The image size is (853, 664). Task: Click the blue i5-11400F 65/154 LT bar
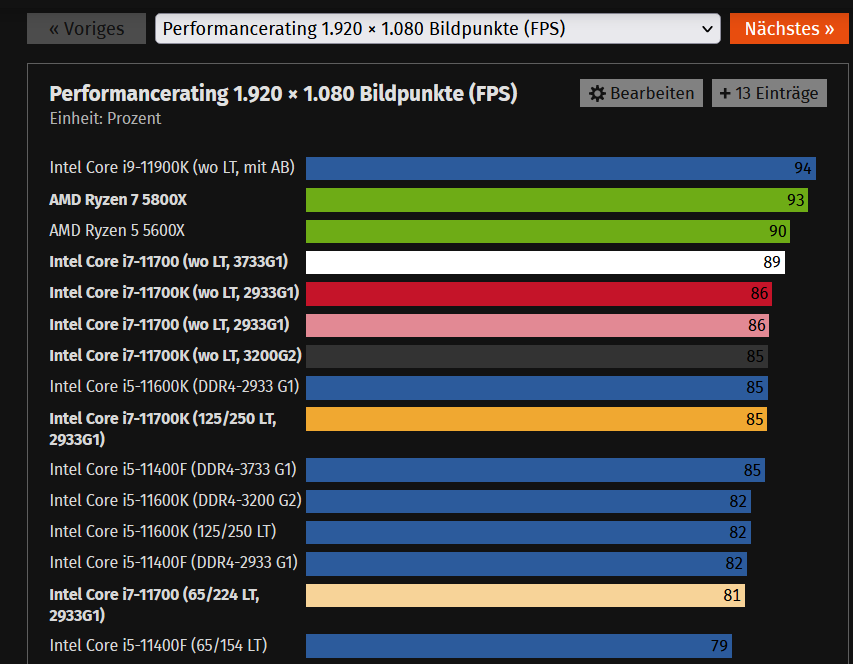pyautogui.click(x=519, y=646)
